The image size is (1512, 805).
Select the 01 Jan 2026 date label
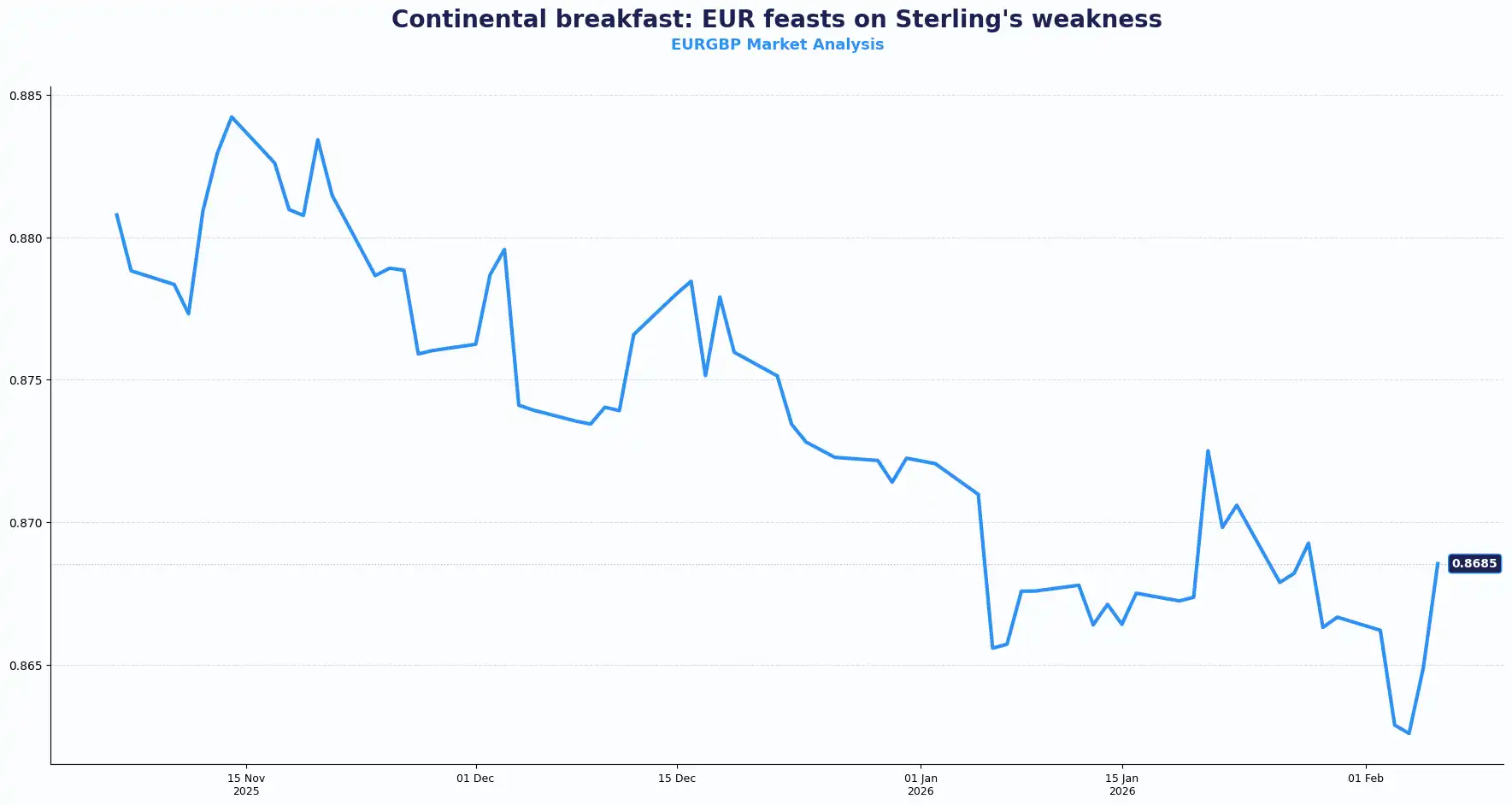pos(921,784)
